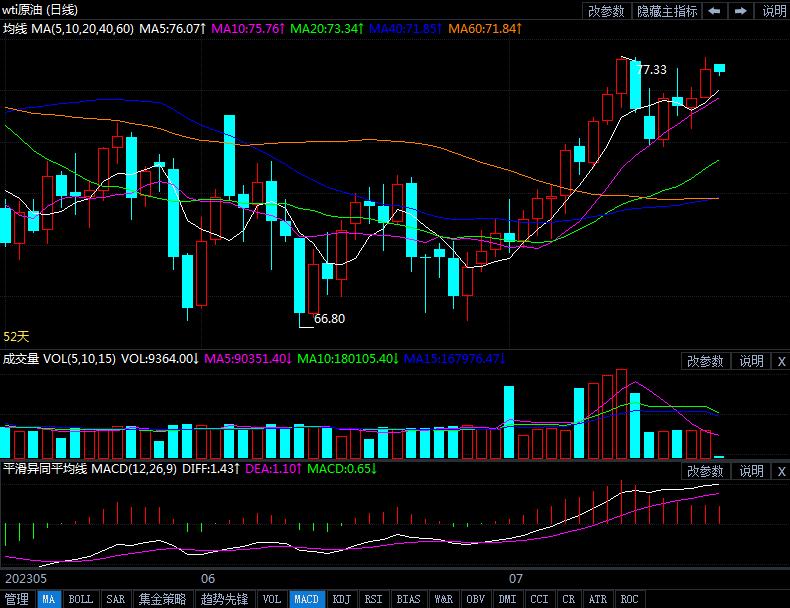Toggle 隐藏主指标 to hide main indicator

[x=667, y=11]
